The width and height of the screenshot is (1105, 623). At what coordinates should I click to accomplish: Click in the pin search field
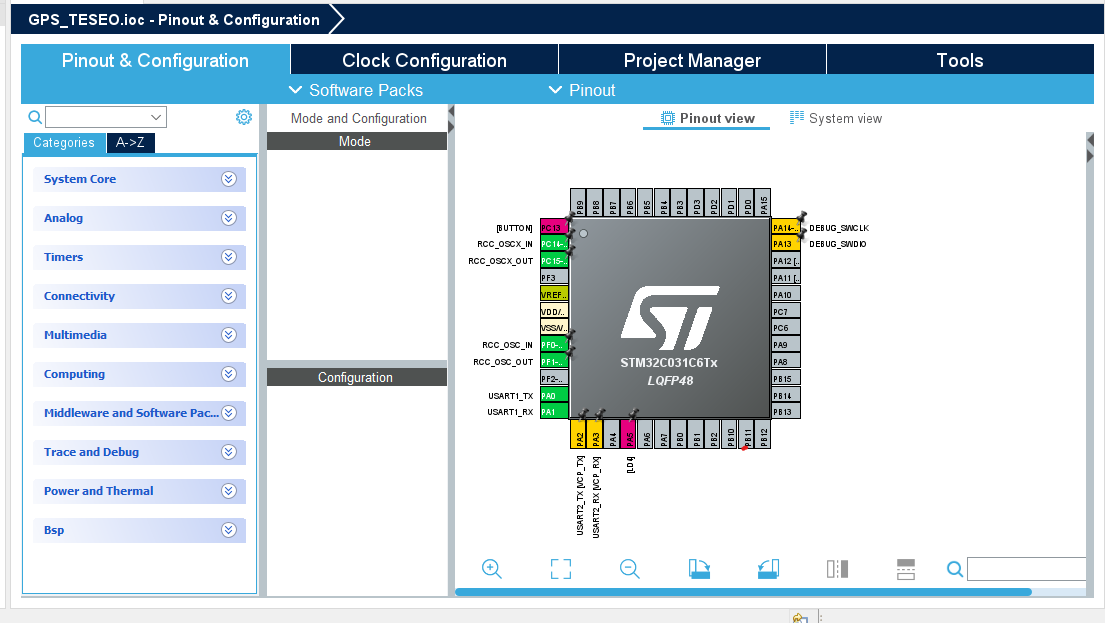click(1026, 569)
